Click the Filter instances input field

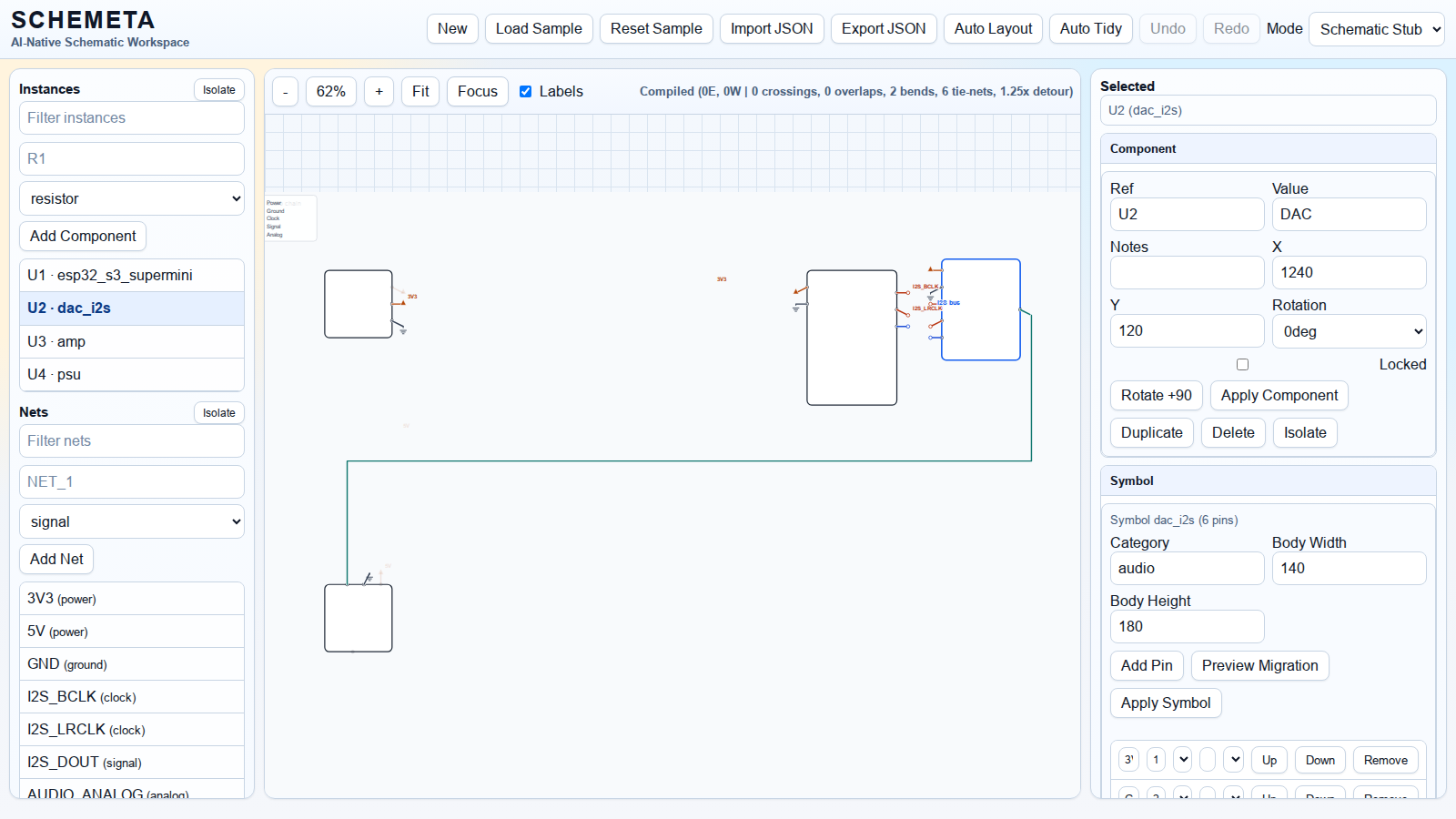pos(132,117)
